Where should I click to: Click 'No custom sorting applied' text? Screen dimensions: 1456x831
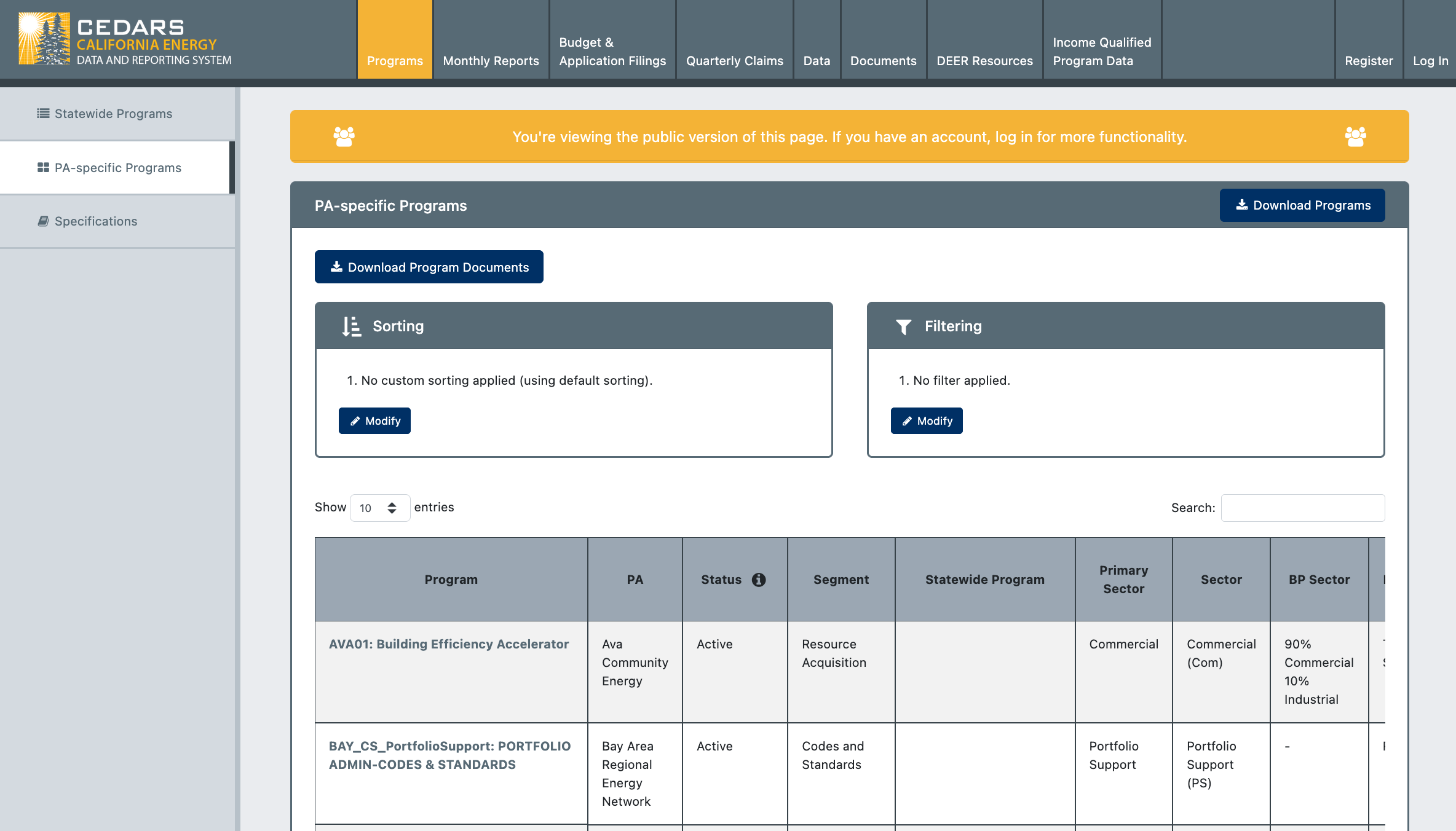[x=507, y=380]
